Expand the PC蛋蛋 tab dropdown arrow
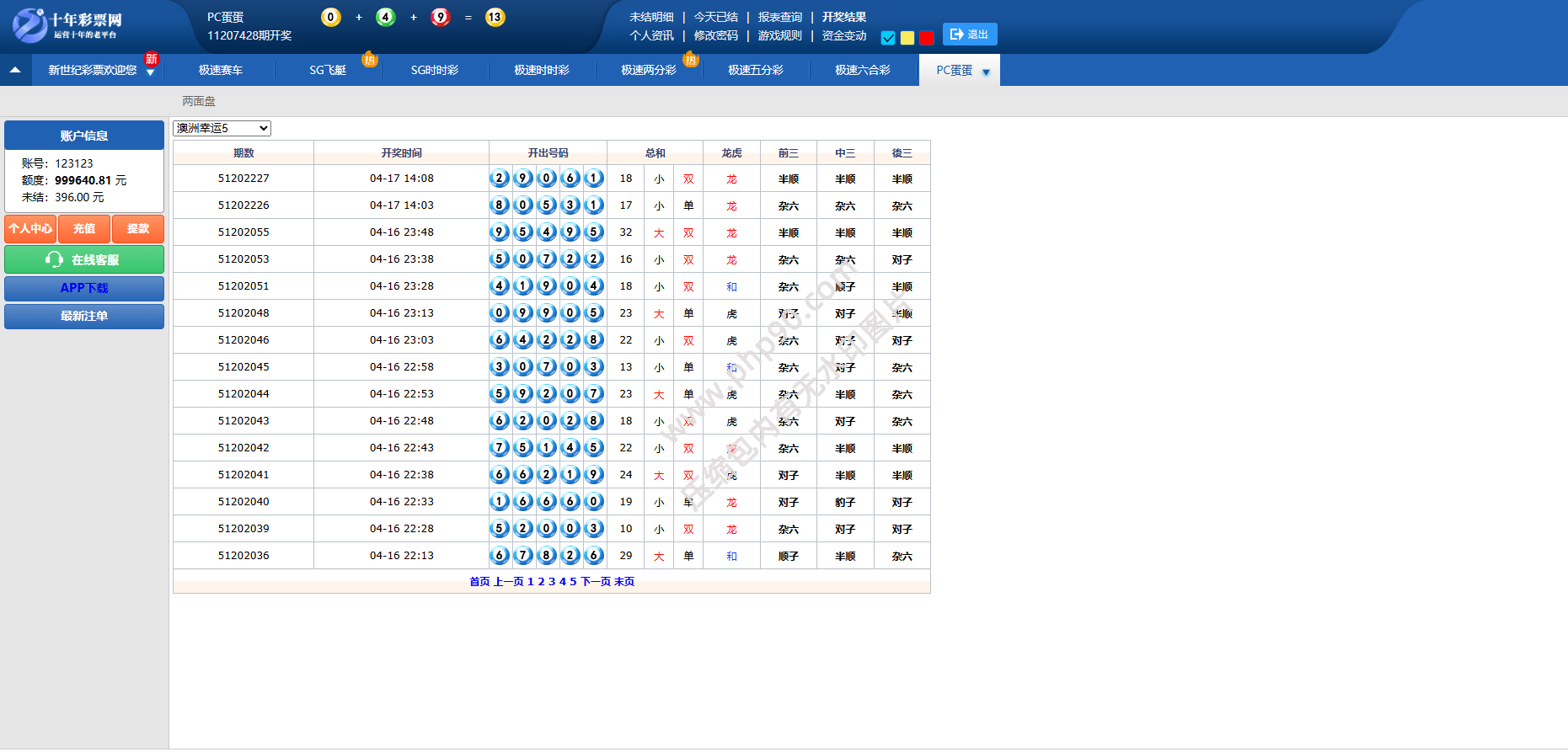1568x752 pixels. pos(986,72)
